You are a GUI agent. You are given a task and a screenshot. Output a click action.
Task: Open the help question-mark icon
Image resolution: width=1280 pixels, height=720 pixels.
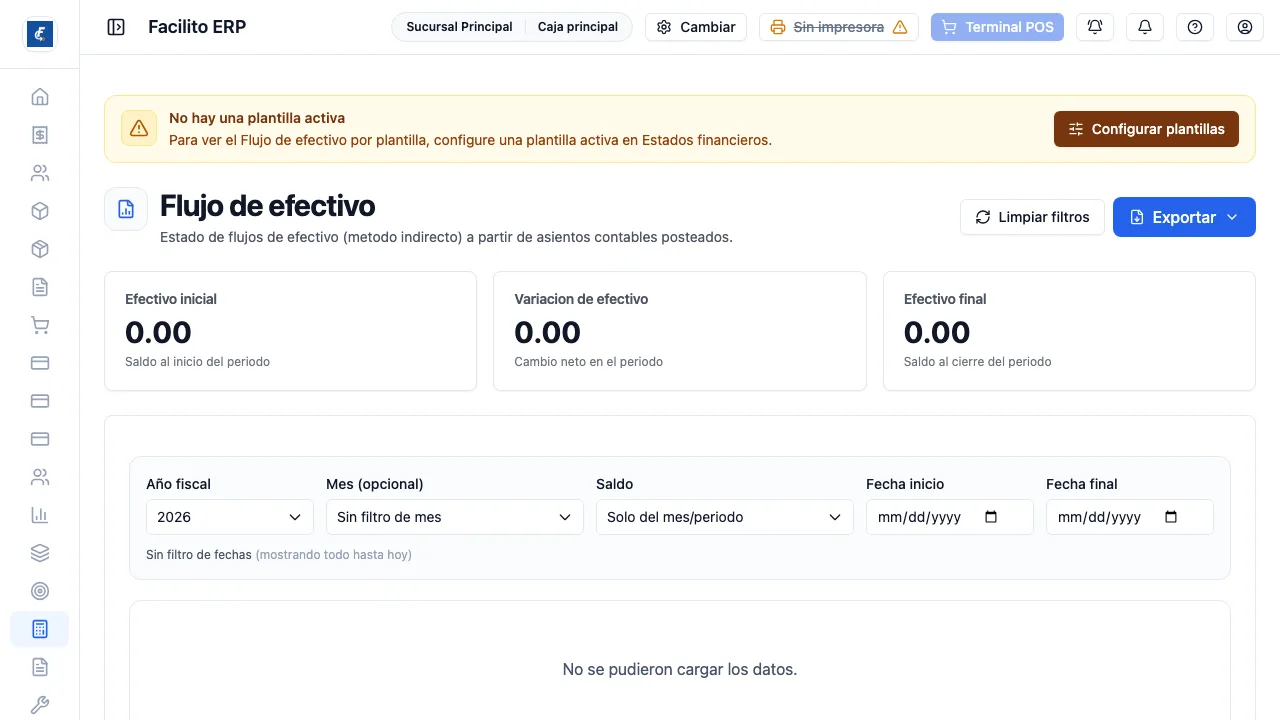1195,27
